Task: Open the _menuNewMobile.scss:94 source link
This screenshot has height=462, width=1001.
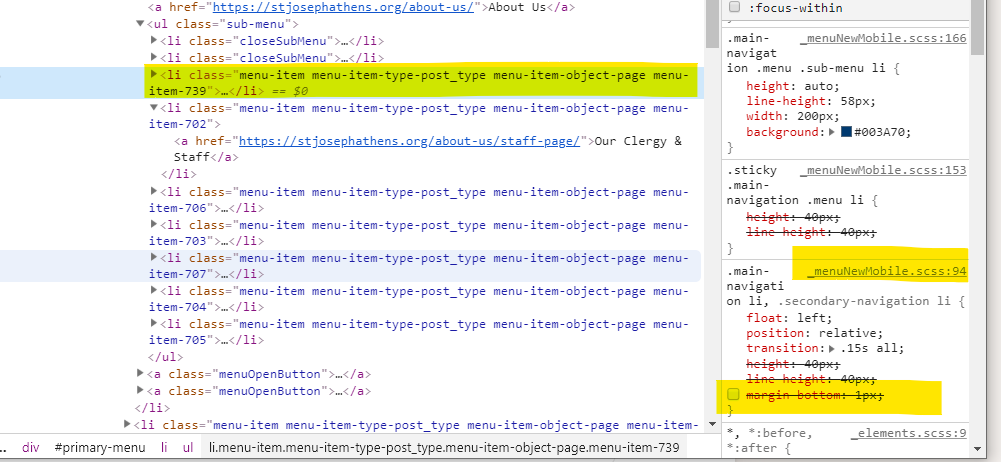Action: [886, 272]
